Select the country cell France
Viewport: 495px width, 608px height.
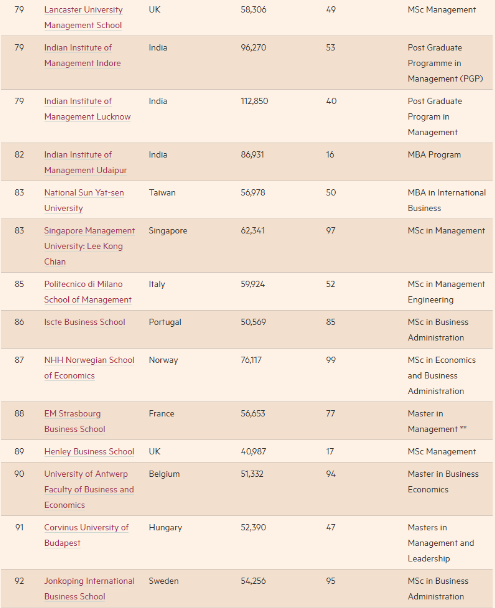162,414
